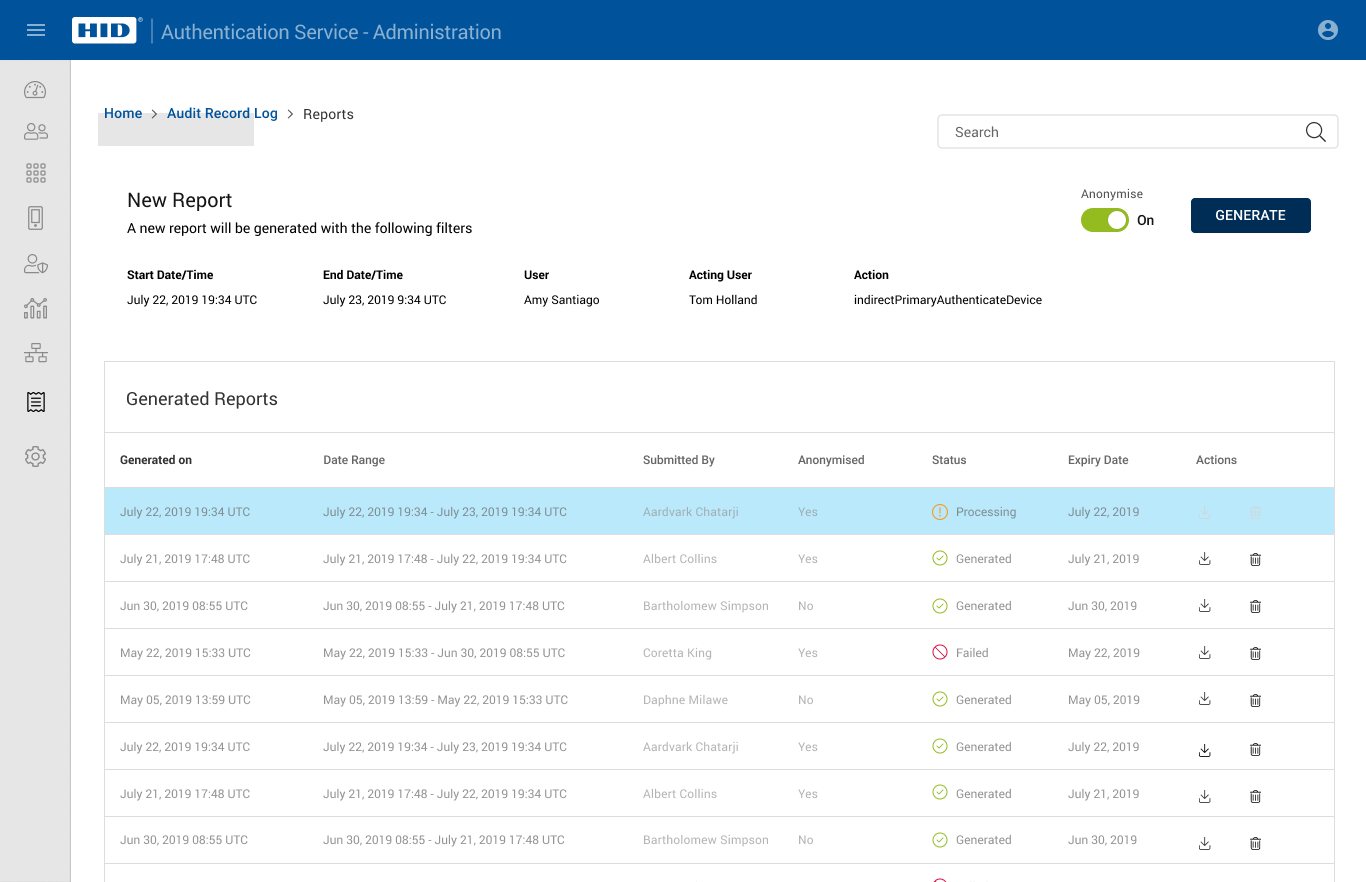Viewport: 1366px width, 882px height.
Task: Click 'Tom Holland' under Acting User filter
Action: pyautogui.click(x=723, y=300)
